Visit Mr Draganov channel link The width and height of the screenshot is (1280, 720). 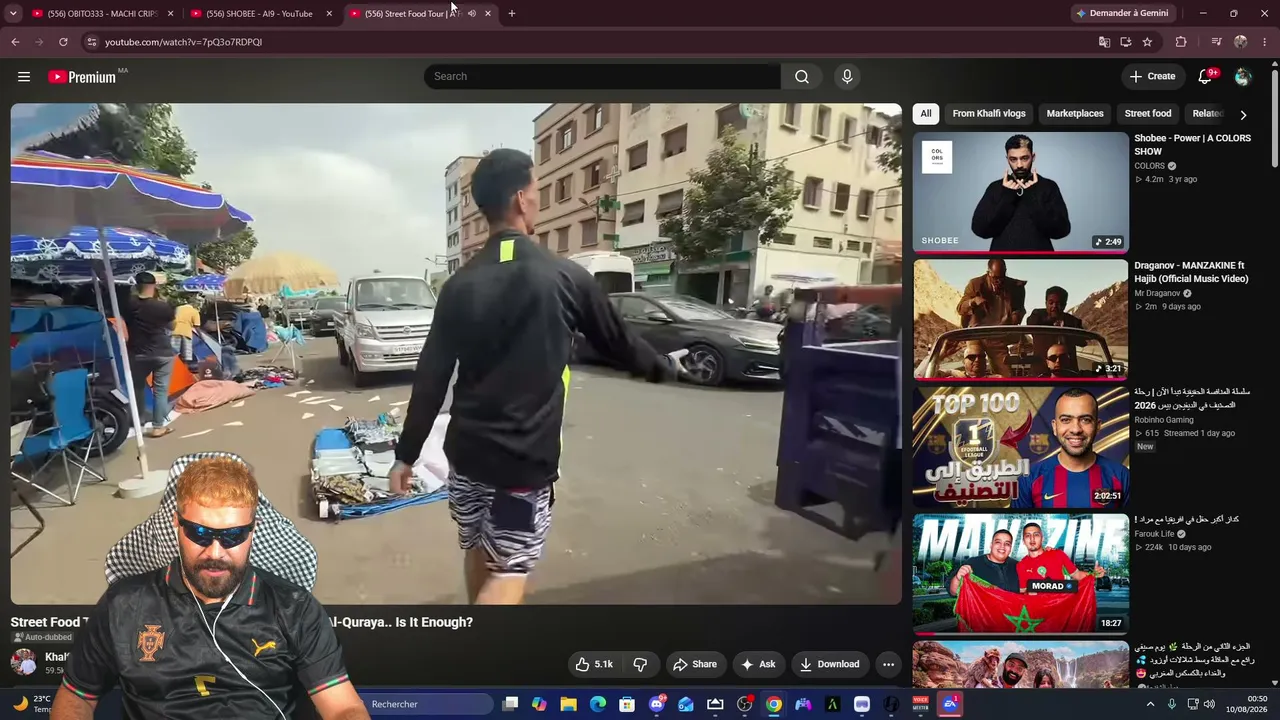(x=1157, y=294)
